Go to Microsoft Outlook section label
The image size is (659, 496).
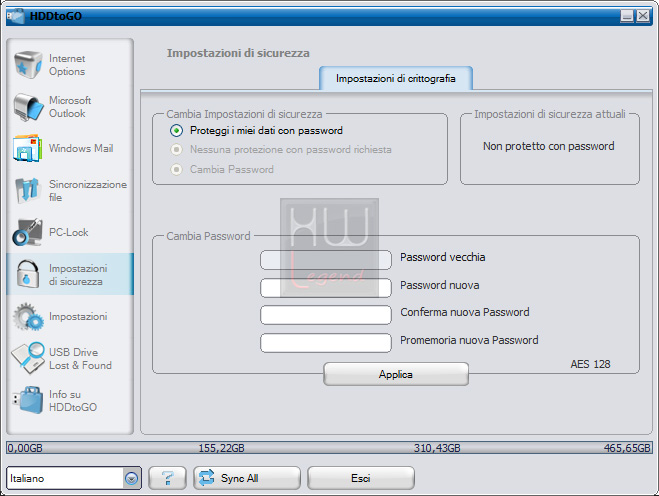[70, 107]
